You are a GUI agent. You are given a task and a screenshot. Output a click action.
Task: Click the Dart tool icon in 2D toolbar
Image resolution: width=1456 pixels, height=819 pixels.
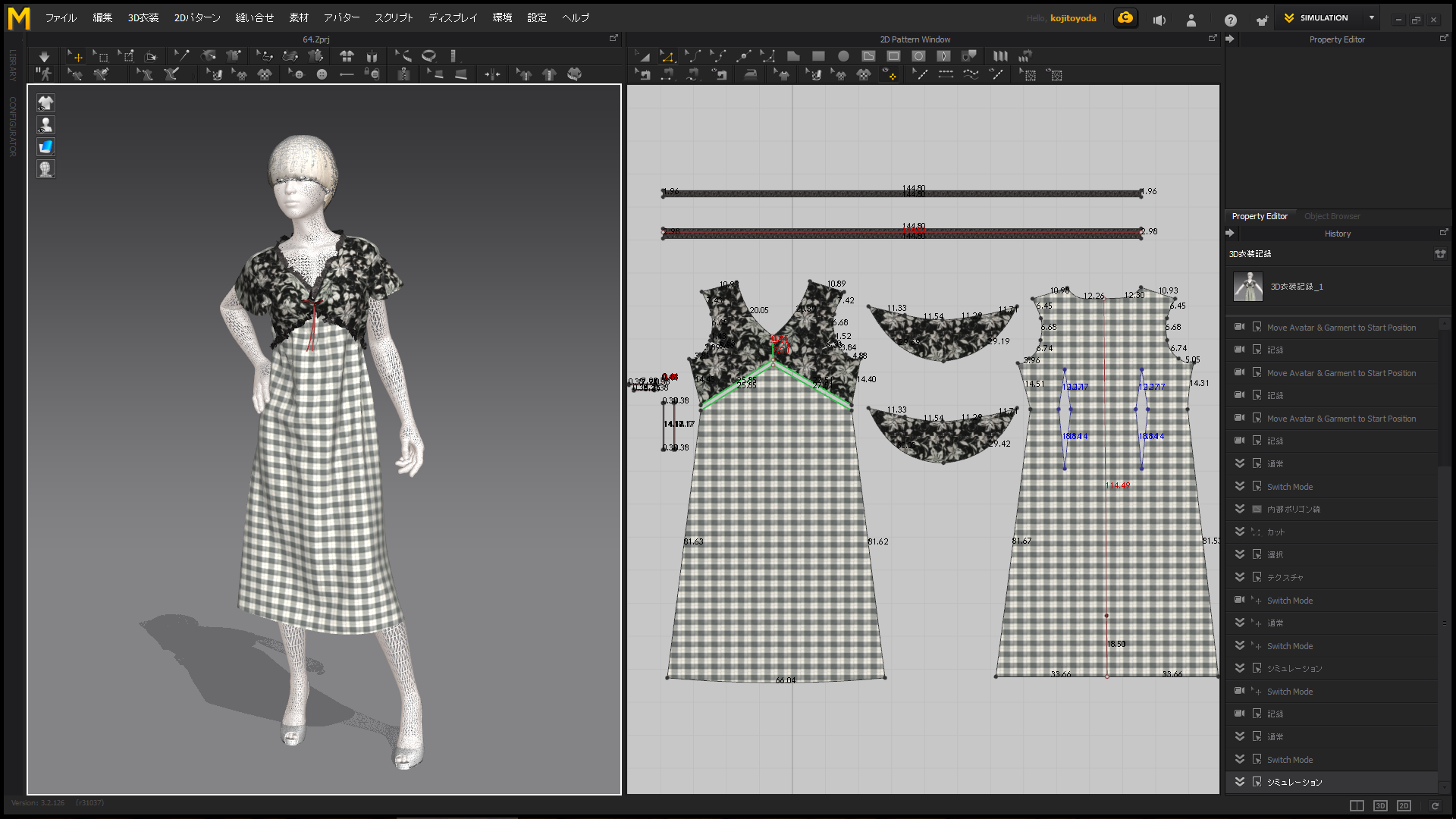tap(943, 56)
